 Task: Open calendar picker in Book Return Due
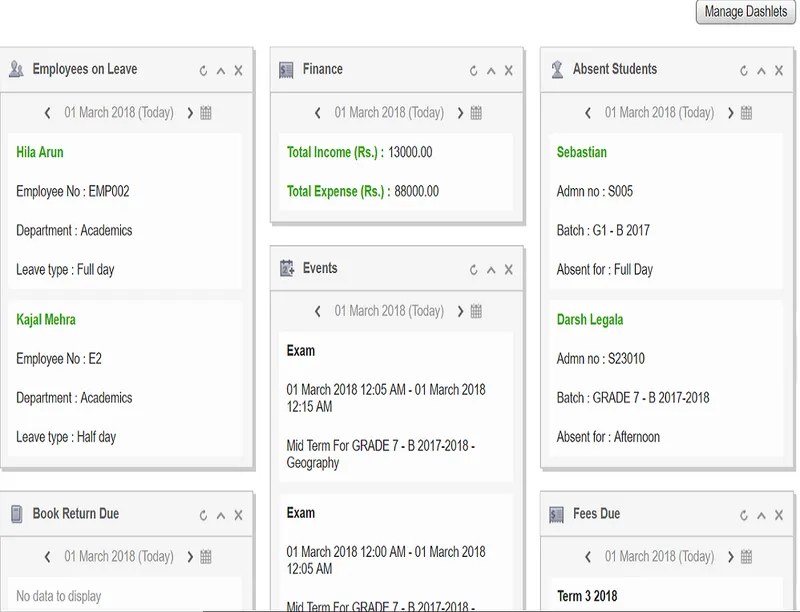[206, 557]
